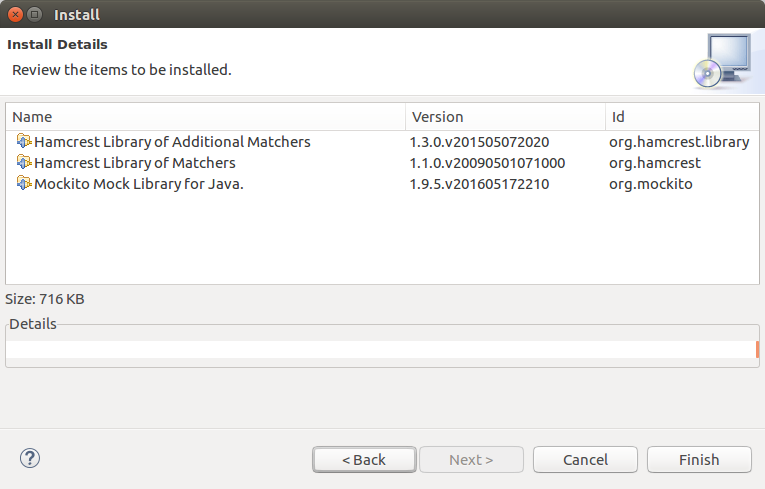Click the disabled Next button
765x489 pixels.
(471, 460)
